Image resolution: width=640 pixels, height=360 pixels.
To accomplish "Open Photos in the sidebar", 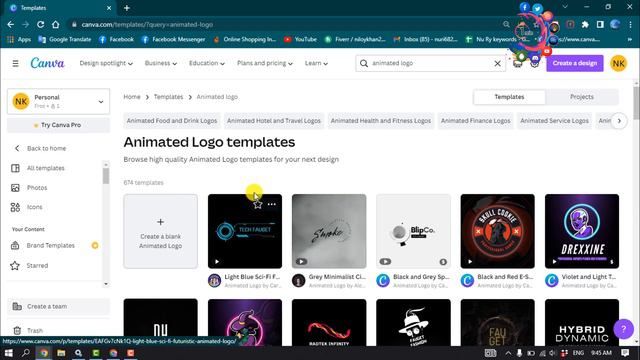I will [x=37, y=188].
